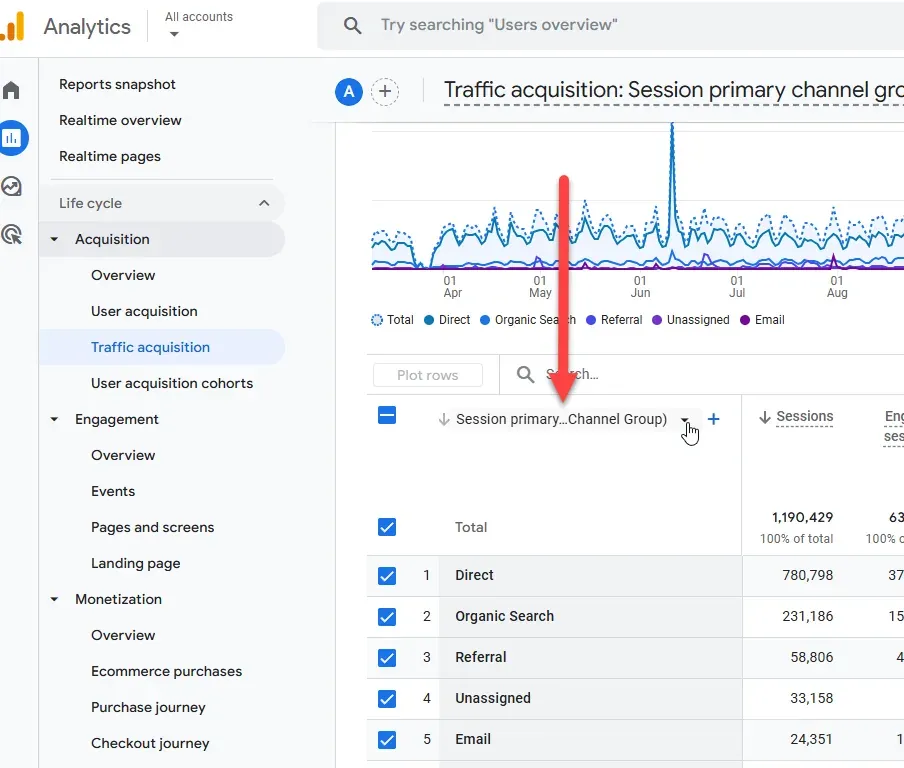The width and height of the screenshot is (904, 768).
Task: Open Monetization Overview report
Action: coord(123,635)
